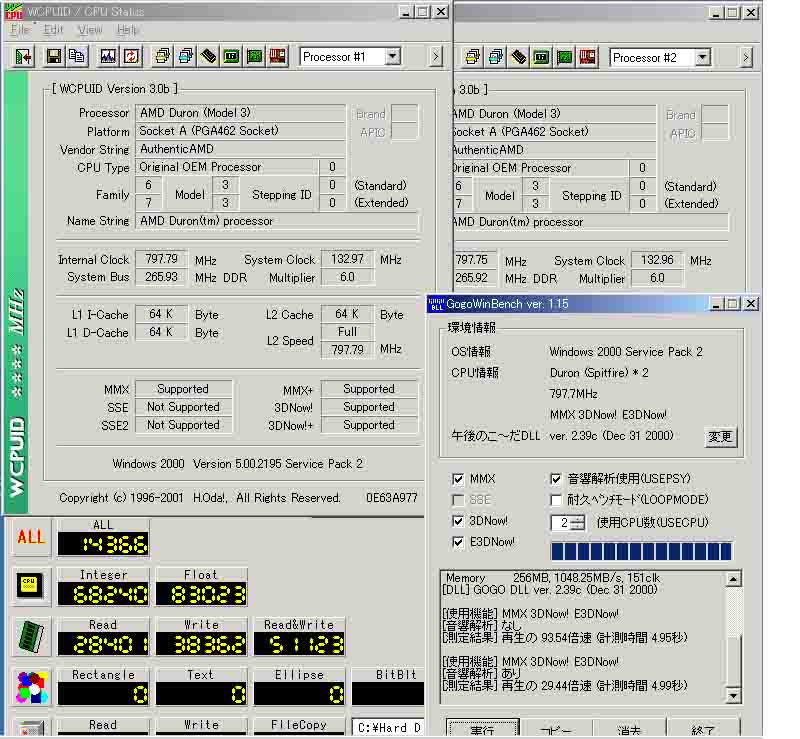Image resolution: width=800 pixels, height=739 pixels.
Task: Click the 終了 exit button
Action: point(703,728)
